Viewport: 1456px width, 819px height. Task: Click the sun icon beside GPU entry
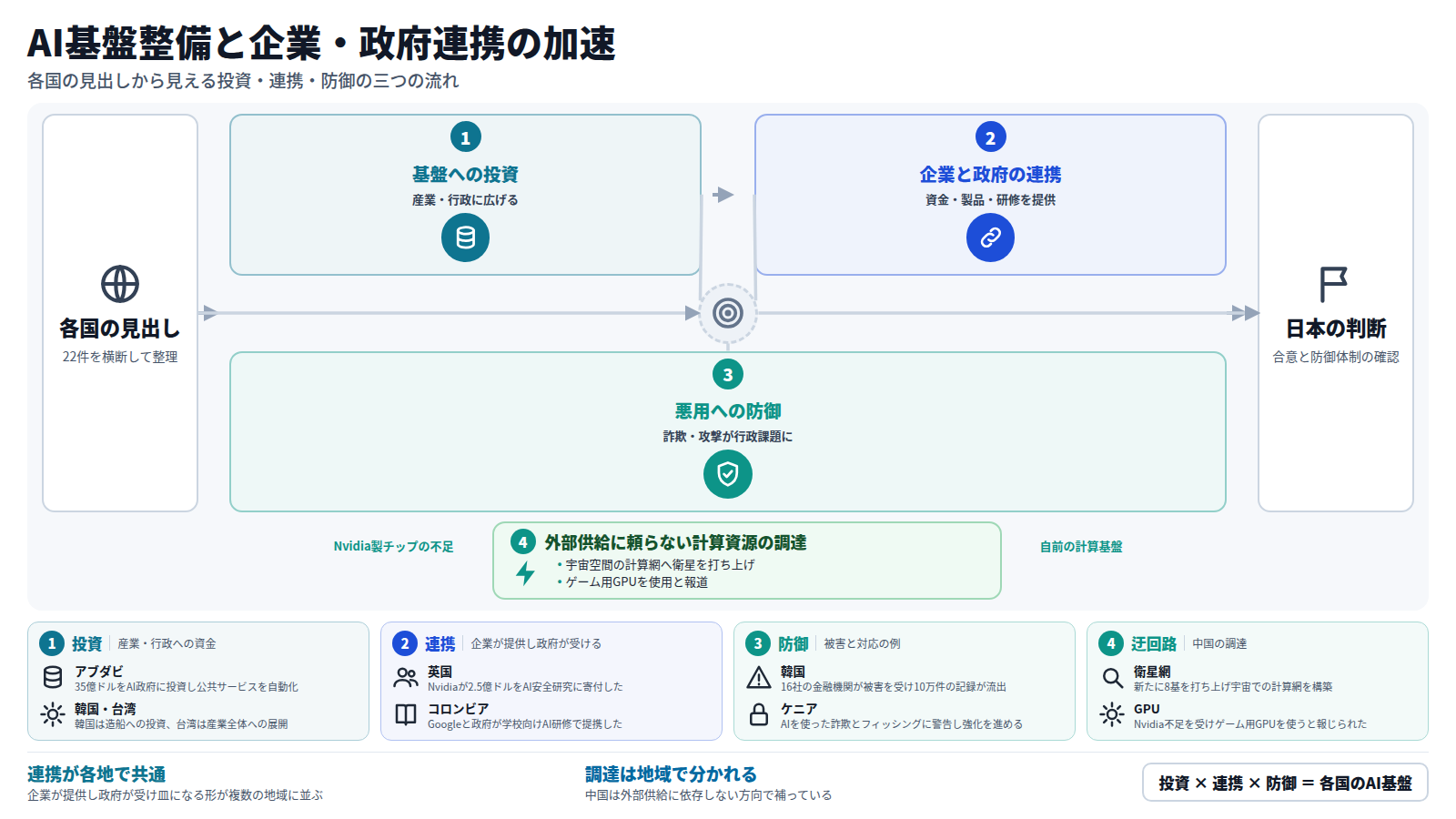1112,714
